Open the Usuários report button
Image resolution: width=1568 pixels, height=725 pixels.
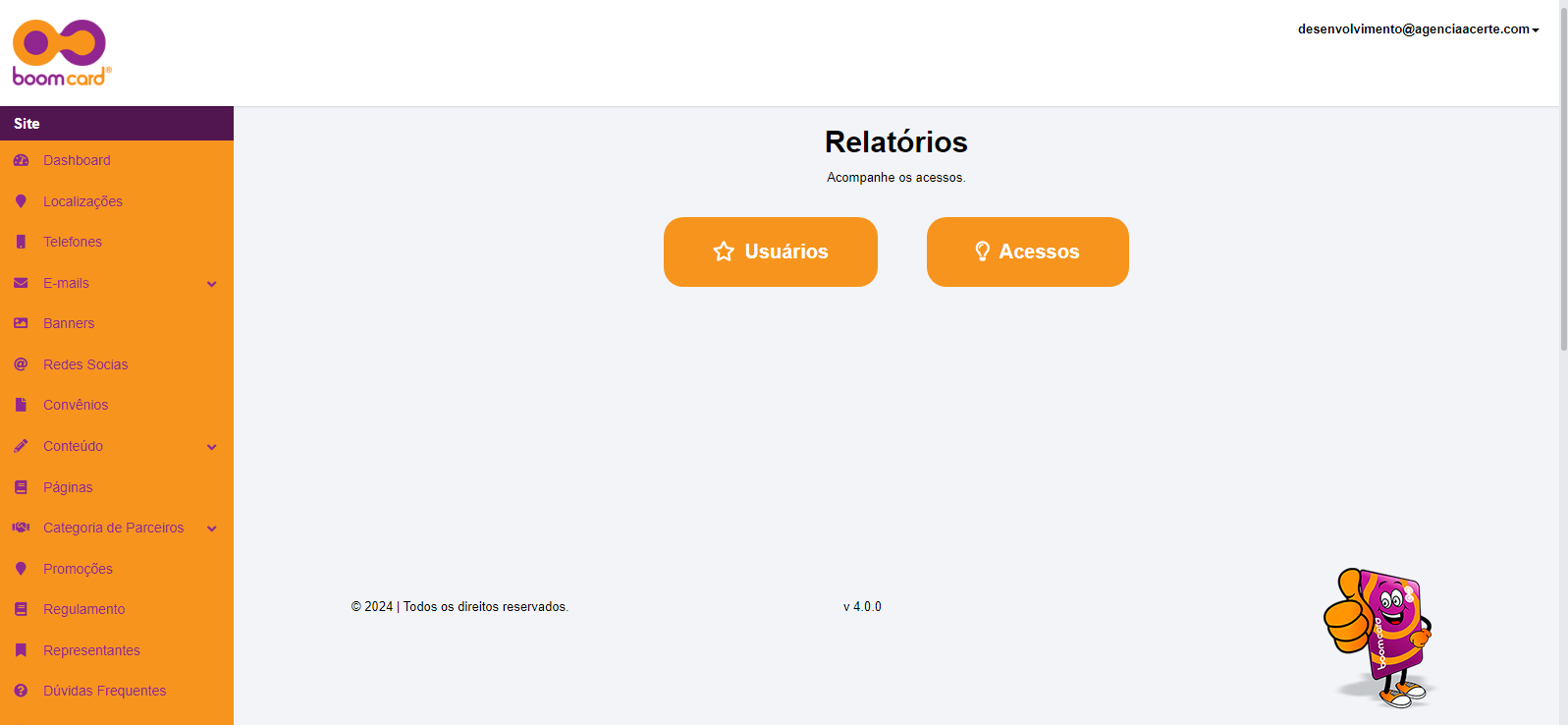[x=770, y=251]
